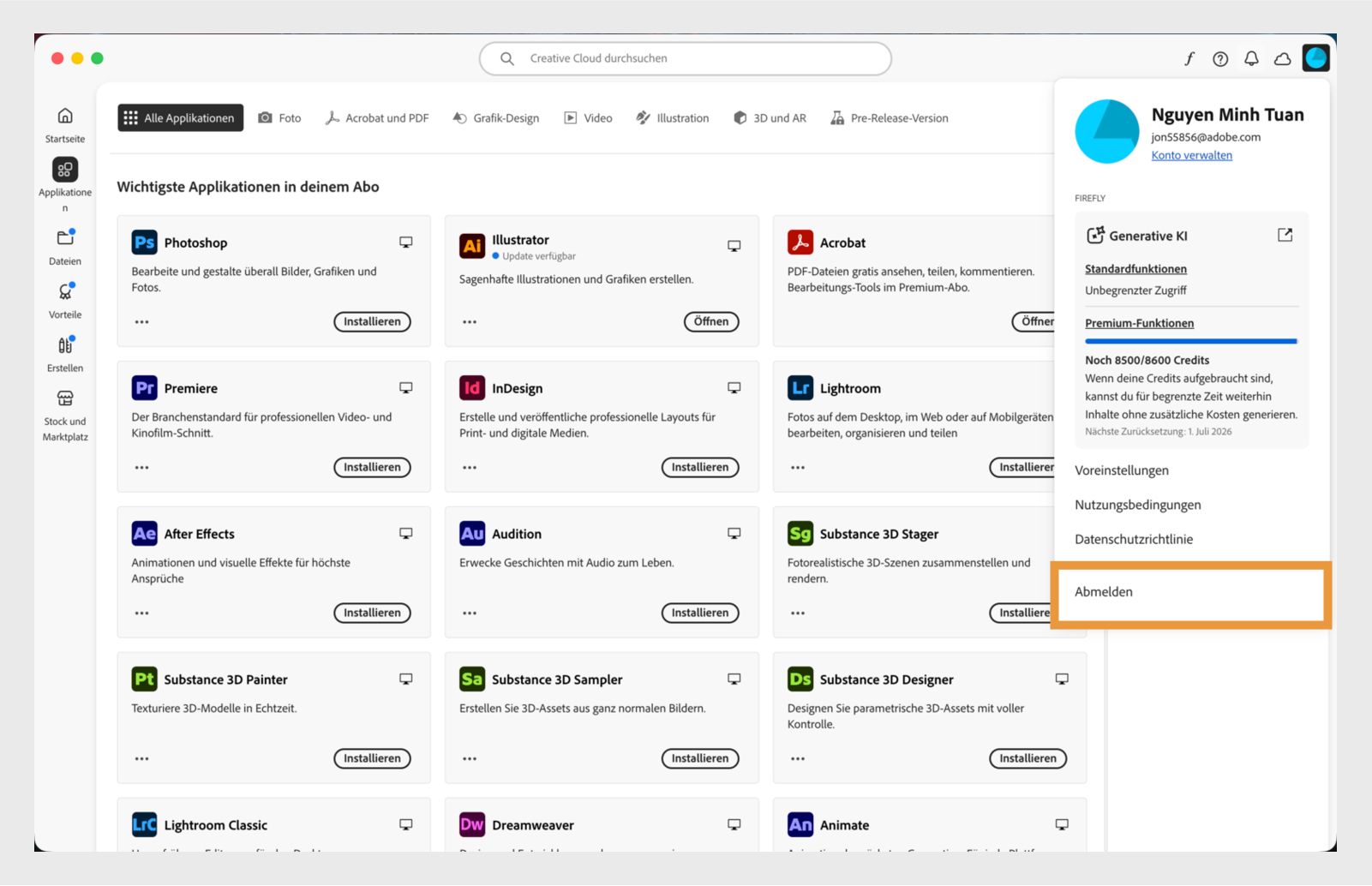This screenshot has height=886, width=1372.
Task: Click the Substance 3D Stager Sg icon
Action: point(800,534)
